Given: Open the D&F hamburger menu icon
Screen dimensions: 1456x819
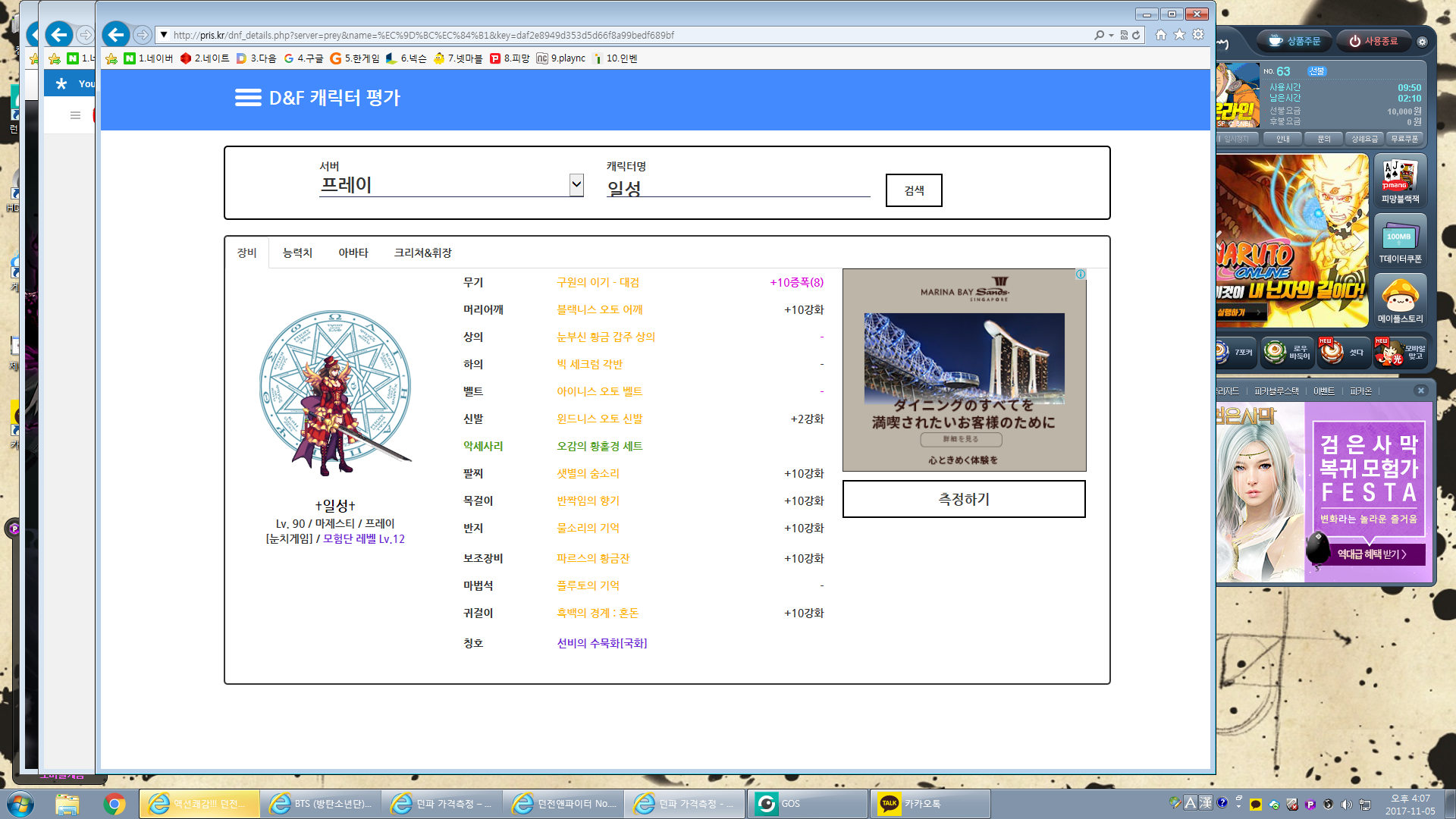Looking at the screenshot, I should (x=248, y=98).
